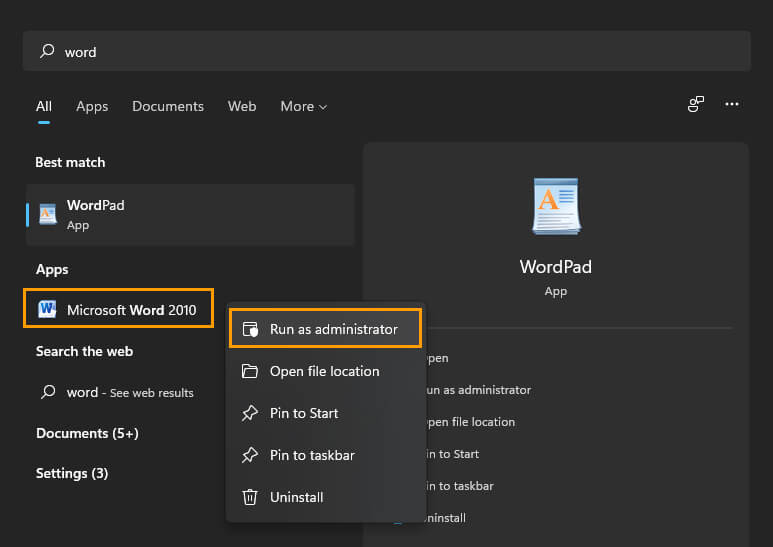This screenshot has height=547, width=773.
Task: Click Open action in WordPad preview pane
Action: 438,358
